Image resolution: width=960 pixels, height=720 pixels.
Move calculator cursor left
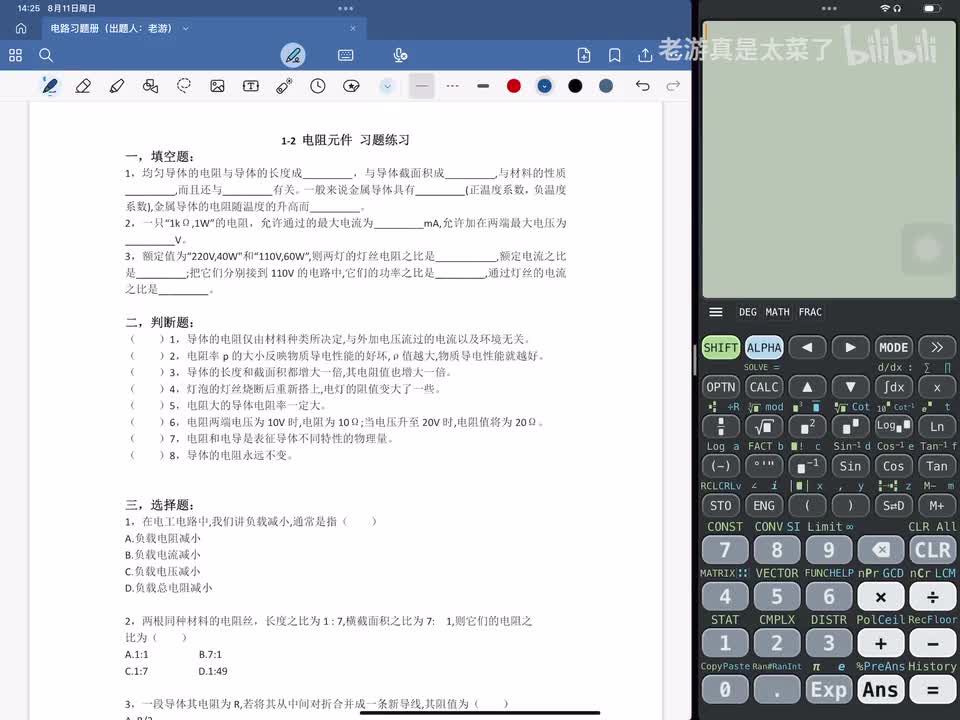(x=807, y=348)
